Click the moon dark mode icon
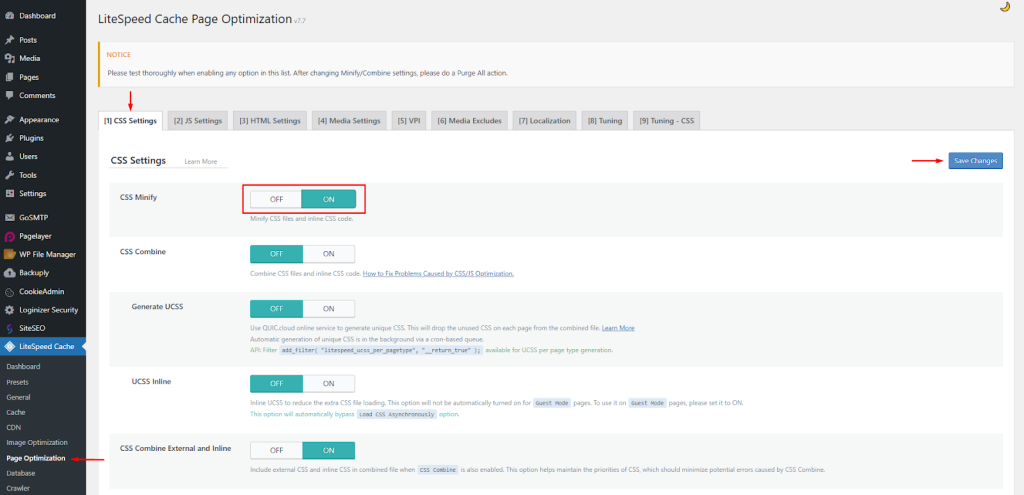This screenshot has height=495, width=1024. click(1004, 7)
